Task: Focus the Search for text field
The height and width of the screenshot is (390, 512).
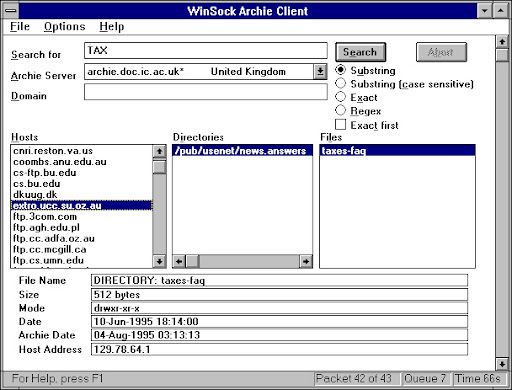Action: 206,51
